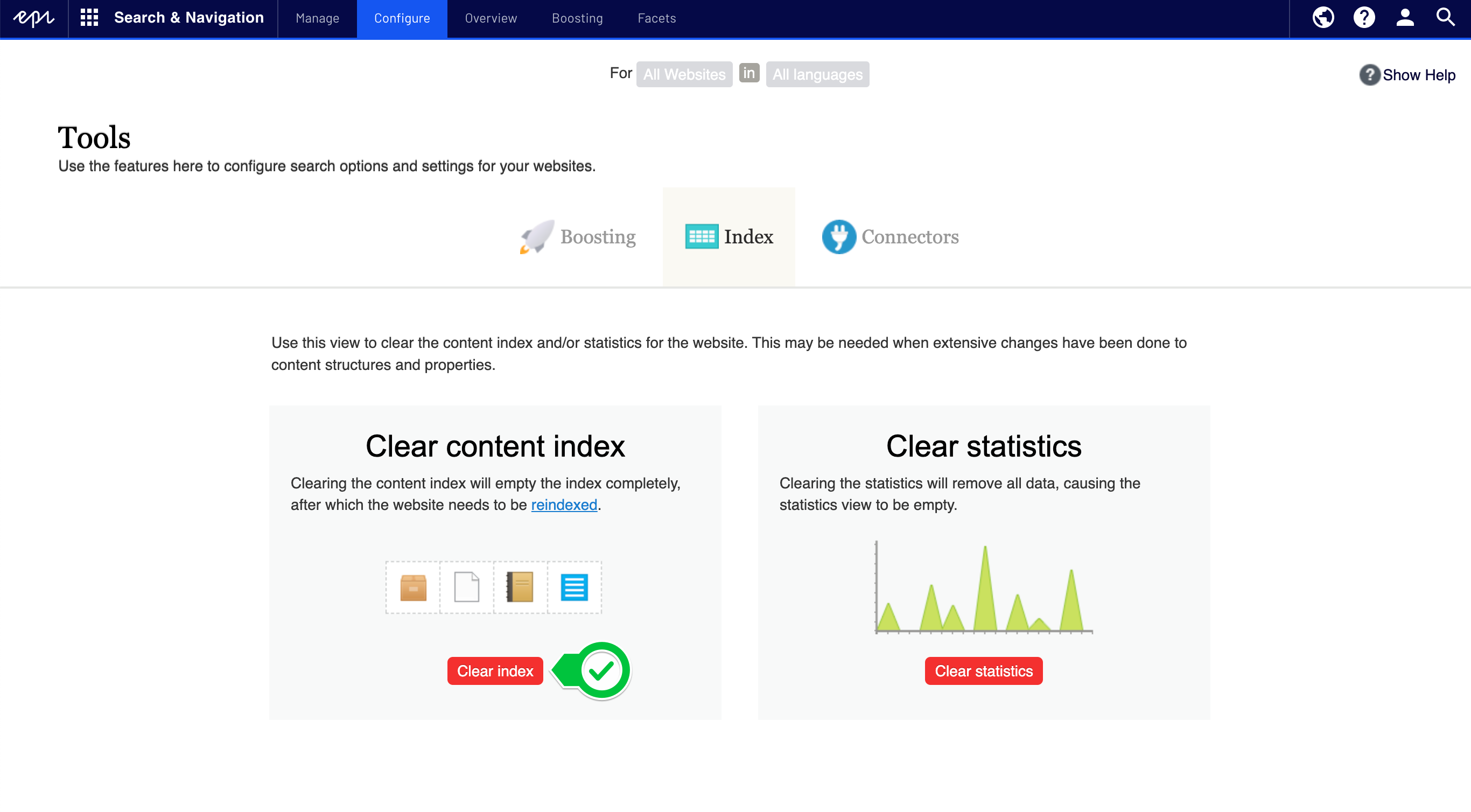Click the Show Help link text
This screenshot has height=812, width=1471.
click(1418, 75)
